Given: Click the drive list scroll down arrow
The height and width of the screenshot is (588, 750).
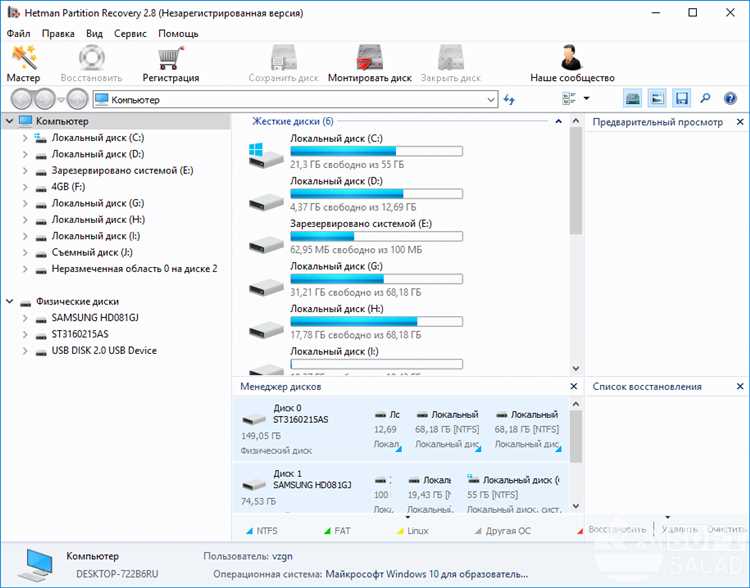Looking at the screenshot, I should 576,368.
